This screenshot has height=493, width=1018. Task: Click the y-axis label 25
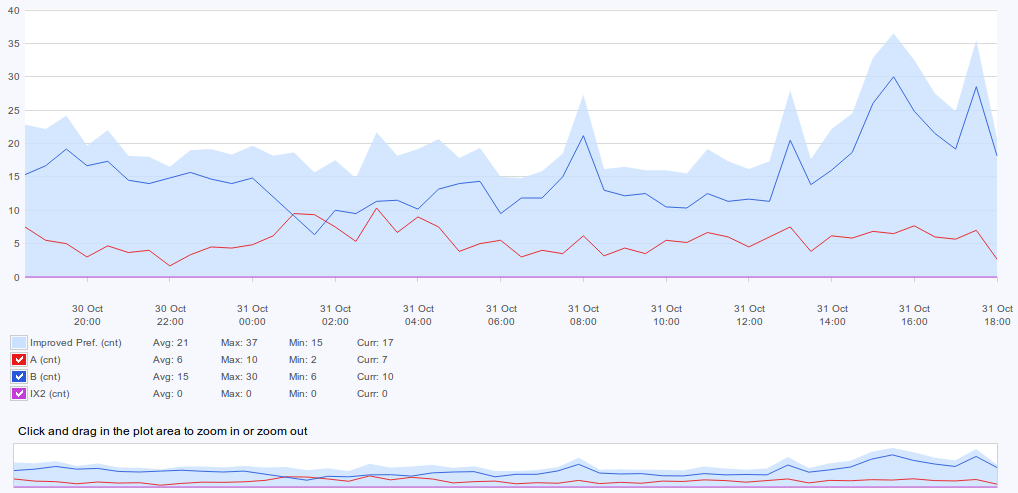coord(13,110)
